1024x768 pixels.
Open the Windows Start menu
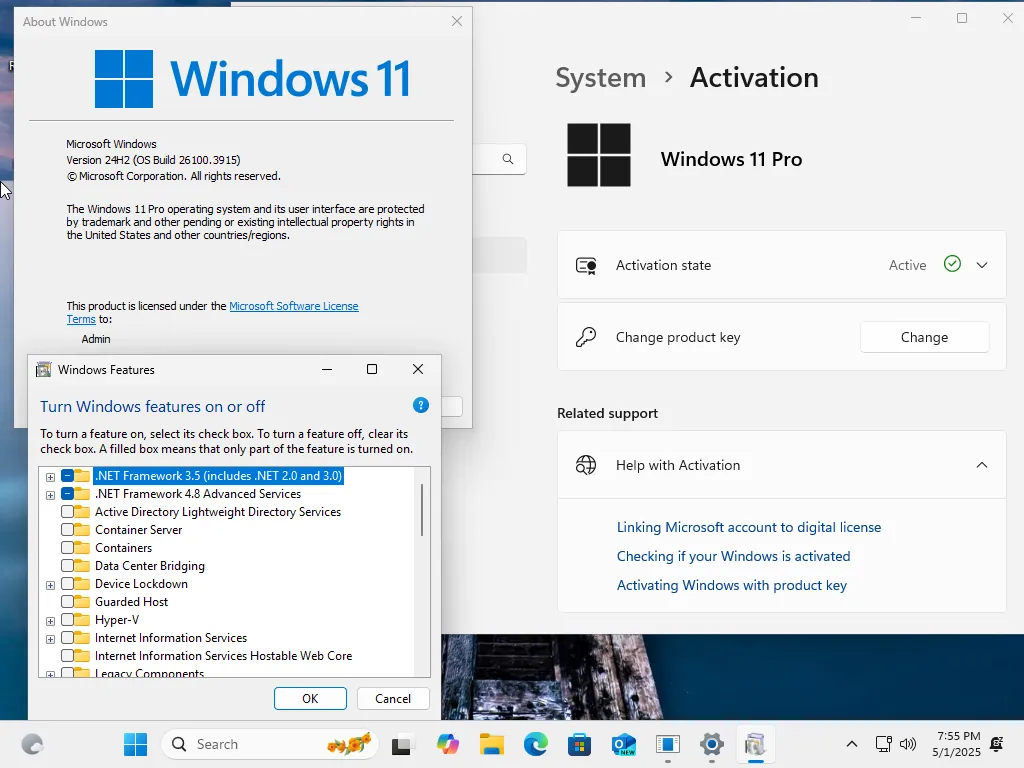pyautogui.click(x=135, y=744)
